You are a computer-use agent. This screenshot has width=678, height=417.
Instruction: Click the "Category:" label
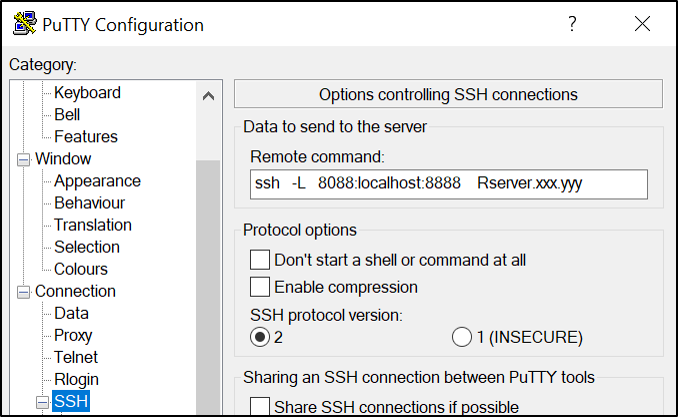pyautogui.click(x=43, y=65)
